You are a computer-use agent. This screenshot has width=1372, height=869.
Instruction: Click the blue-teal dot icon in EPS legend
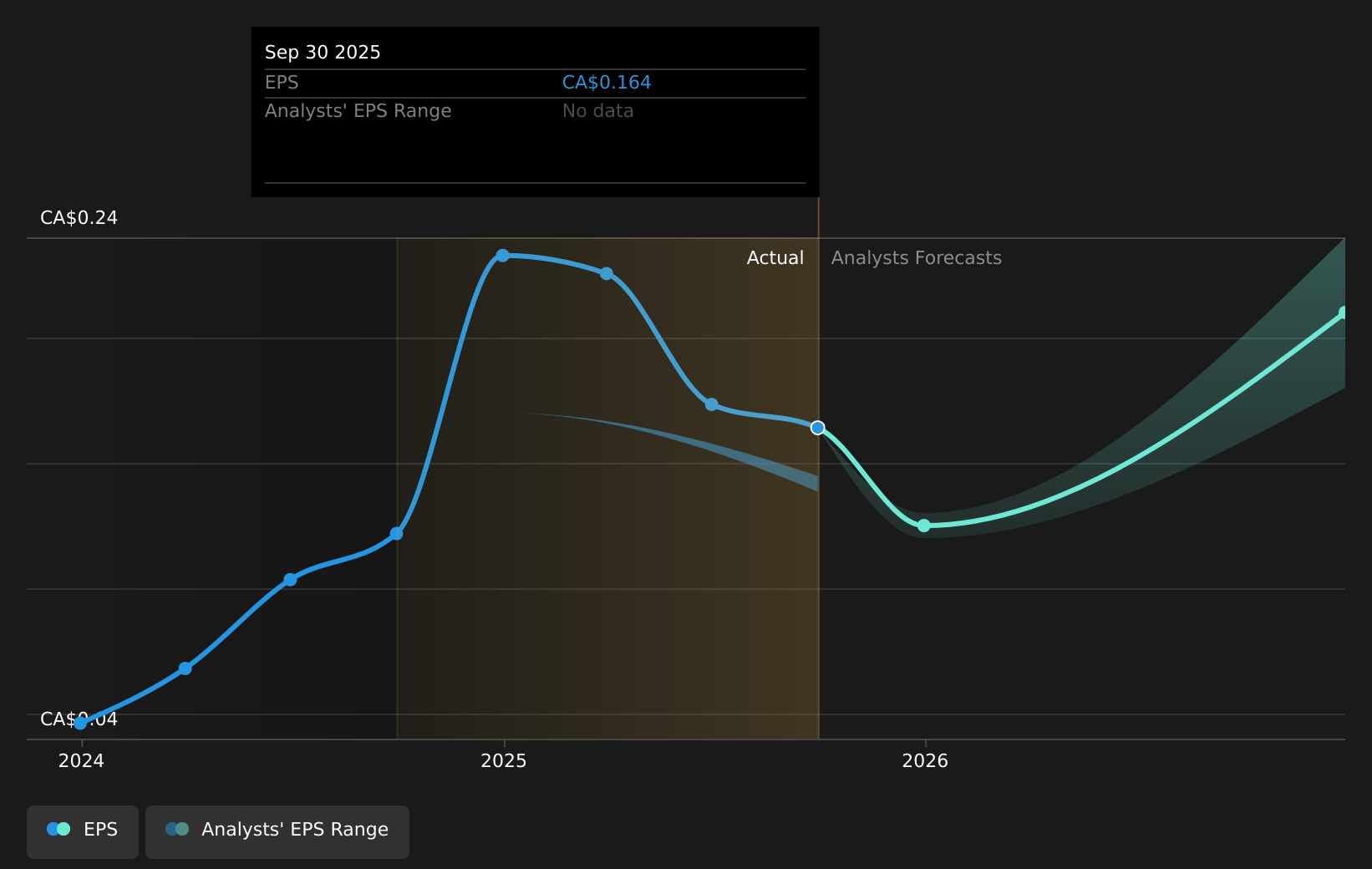pos(58,830)
